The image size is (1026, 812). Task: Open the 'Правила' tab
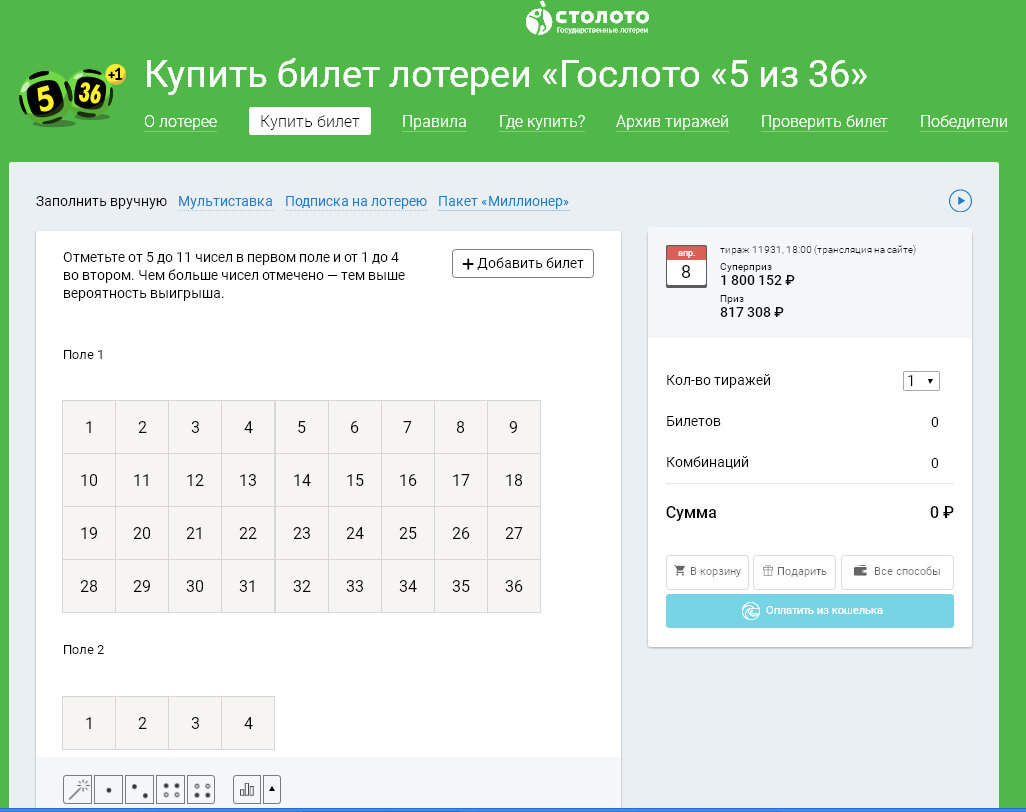click(x=434, y=122)
